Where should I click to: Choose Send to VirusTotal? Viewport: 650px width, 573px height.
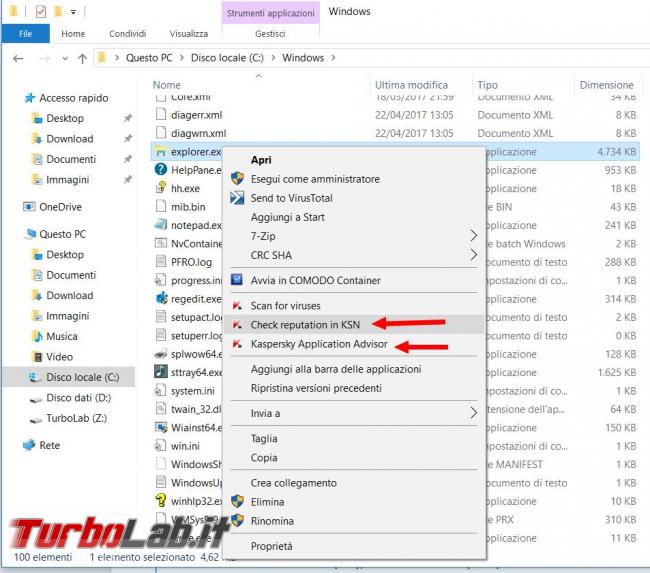click(x=291, y=198)
